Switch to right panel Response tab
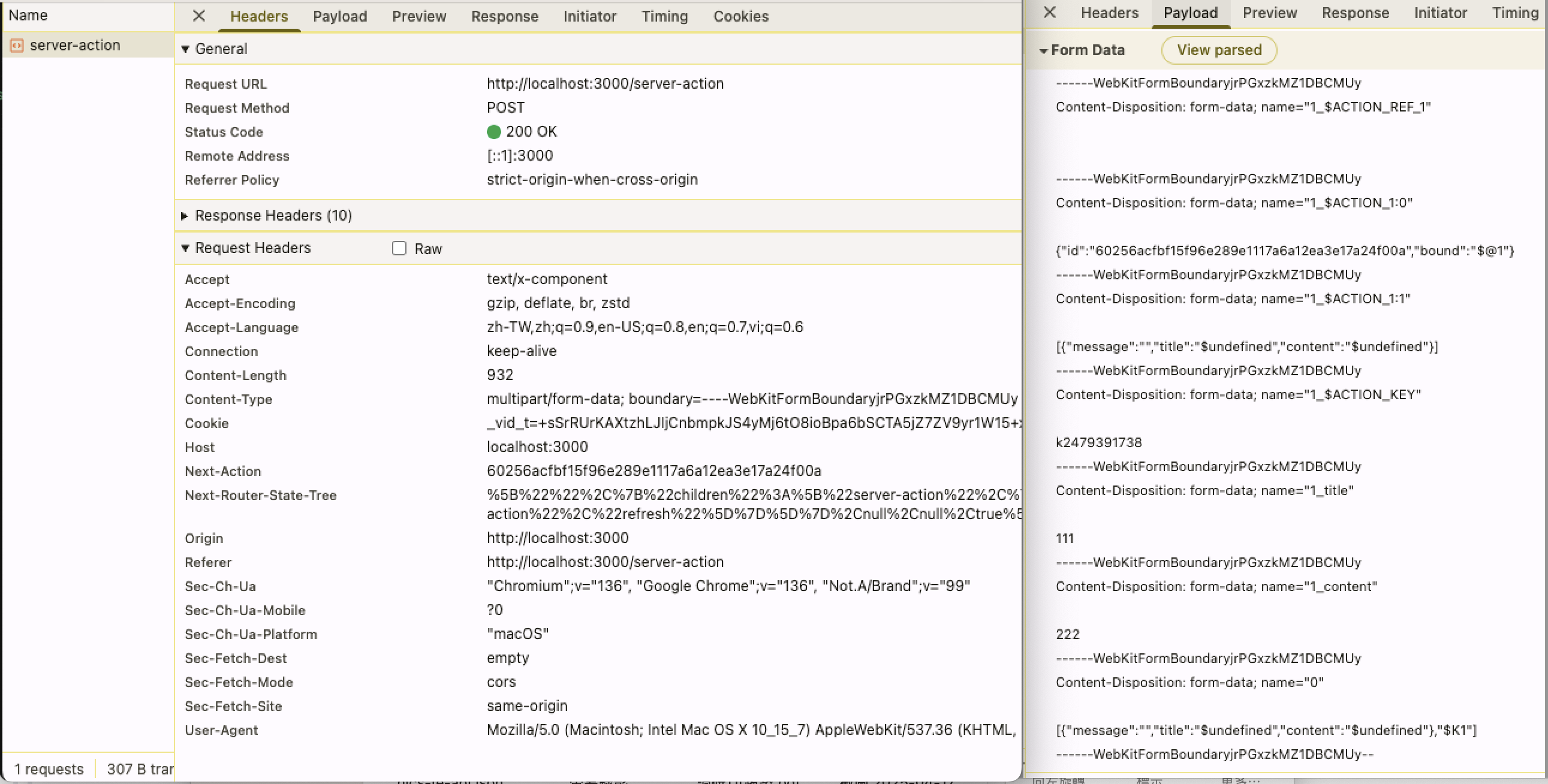This screenshot has height=784, width=1548. click(1355, 13)
